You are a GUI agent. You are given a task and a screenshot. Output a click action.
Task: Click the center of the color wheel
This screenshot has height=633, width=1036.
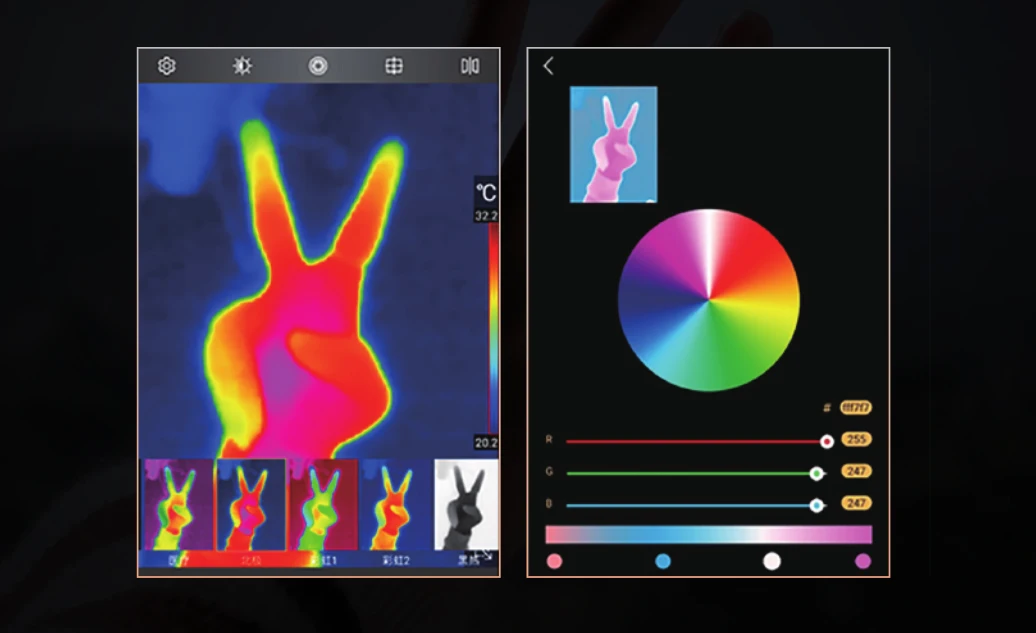[x=709, y=299]
